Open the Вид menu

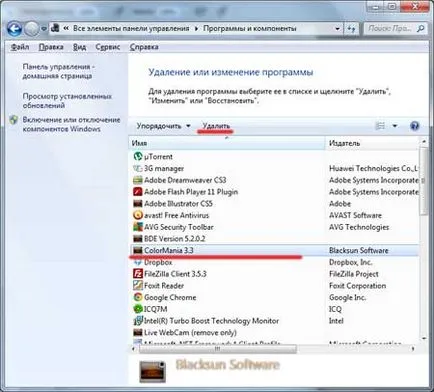[x=79, y=47]
